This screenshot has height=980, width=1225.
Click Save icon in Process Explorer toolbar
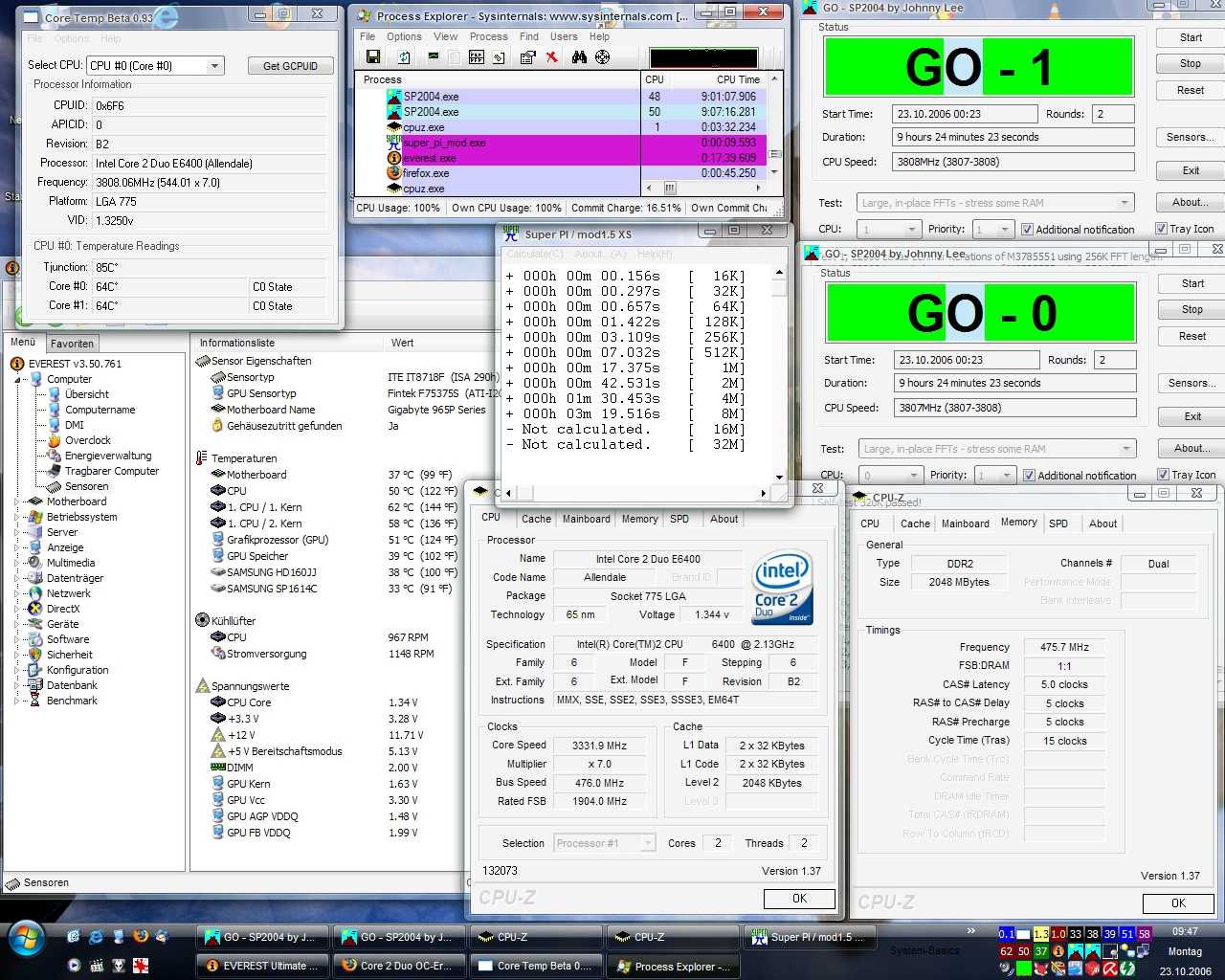tap(373, 57)
